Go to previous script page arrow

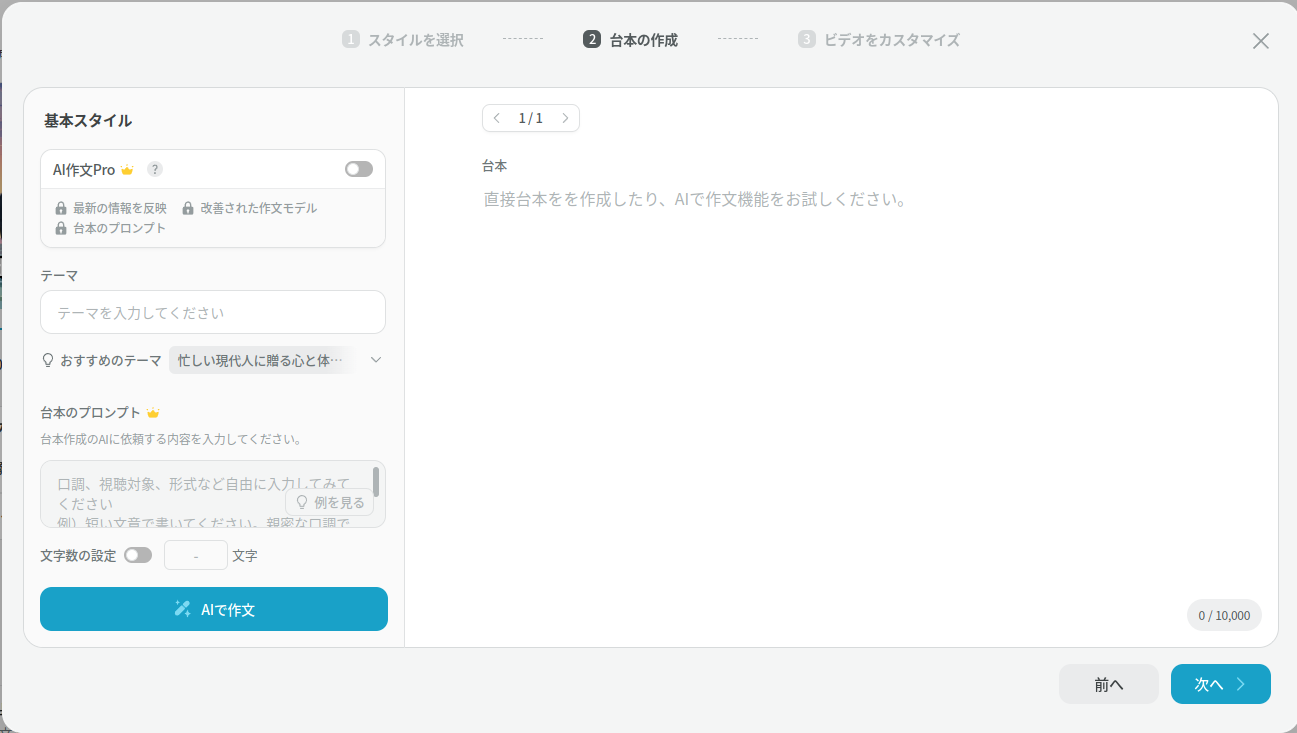click(x=497, y=118)
